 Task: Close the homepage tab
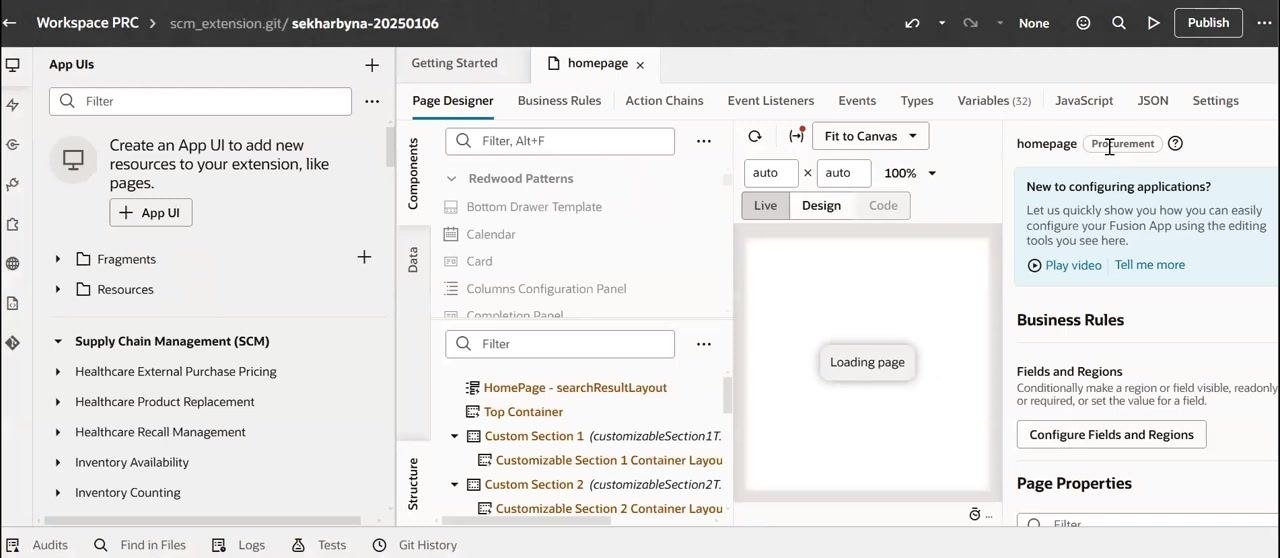click(x=640, y=65)
